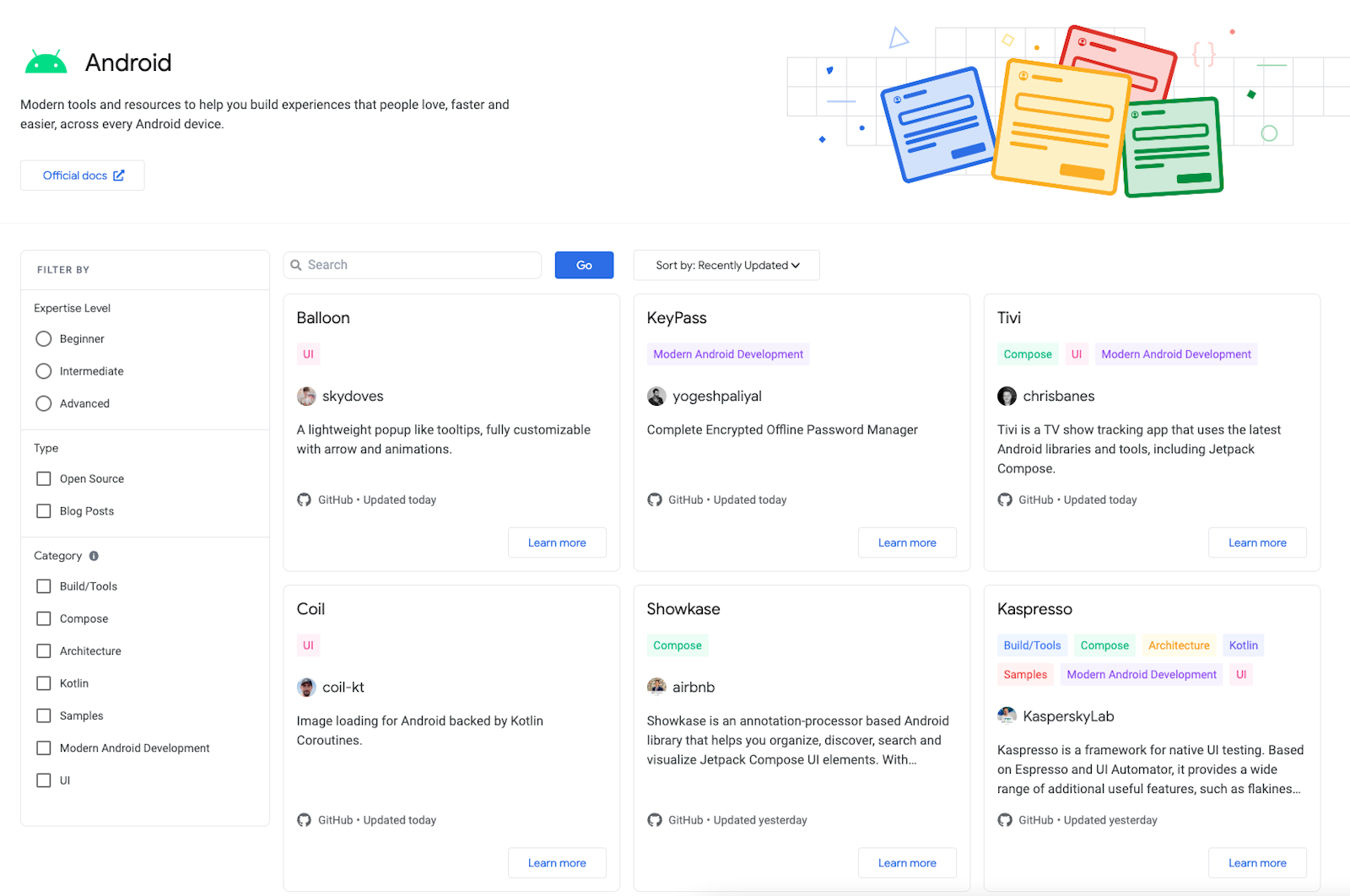Select the Beginner expertise level
The width and height of the screenshot is (1350, 896).
tap(44, 339)
